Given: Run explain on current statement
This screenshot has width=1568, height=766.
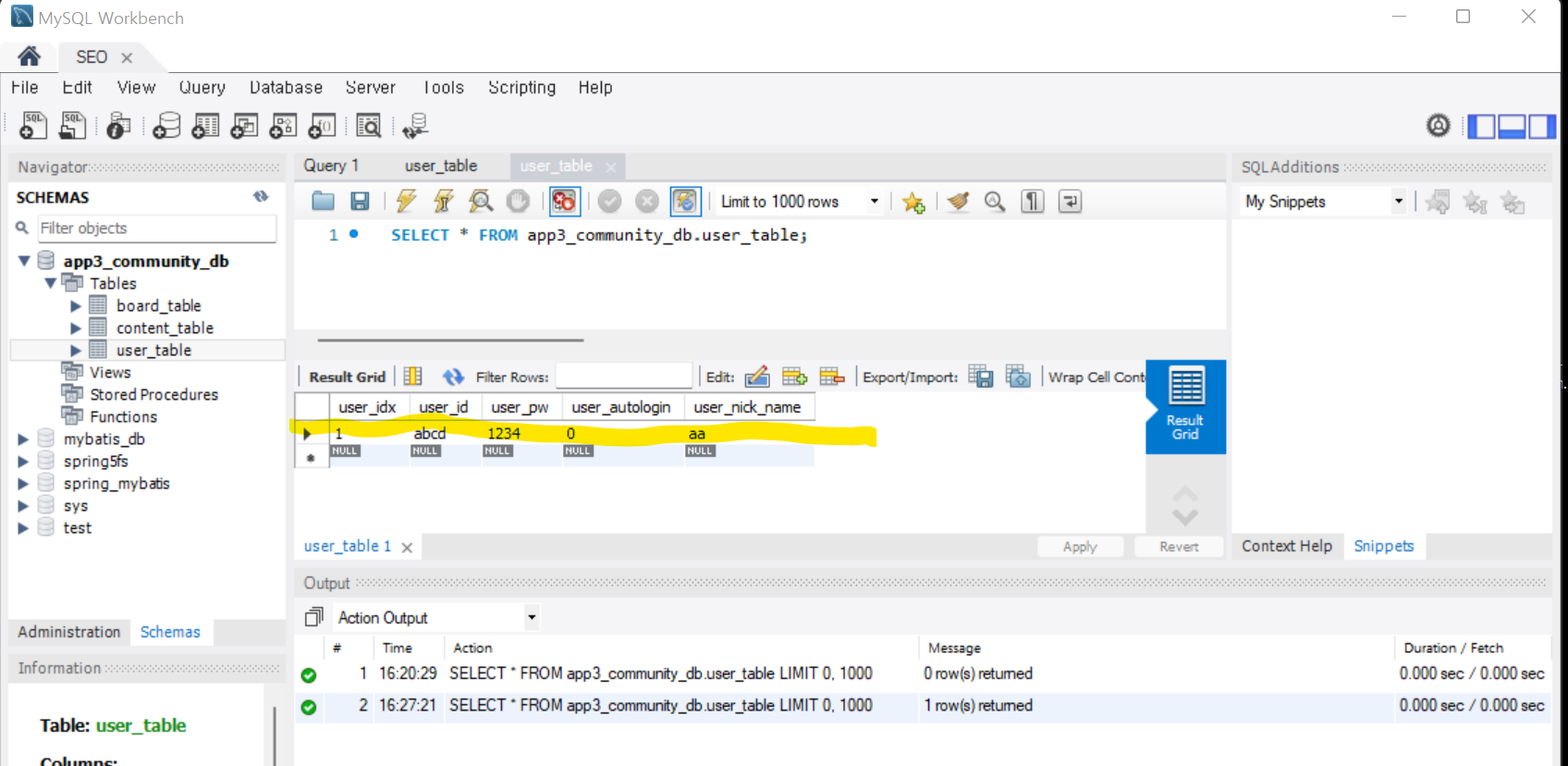Looking at the screenshot, I should point(481,201).
